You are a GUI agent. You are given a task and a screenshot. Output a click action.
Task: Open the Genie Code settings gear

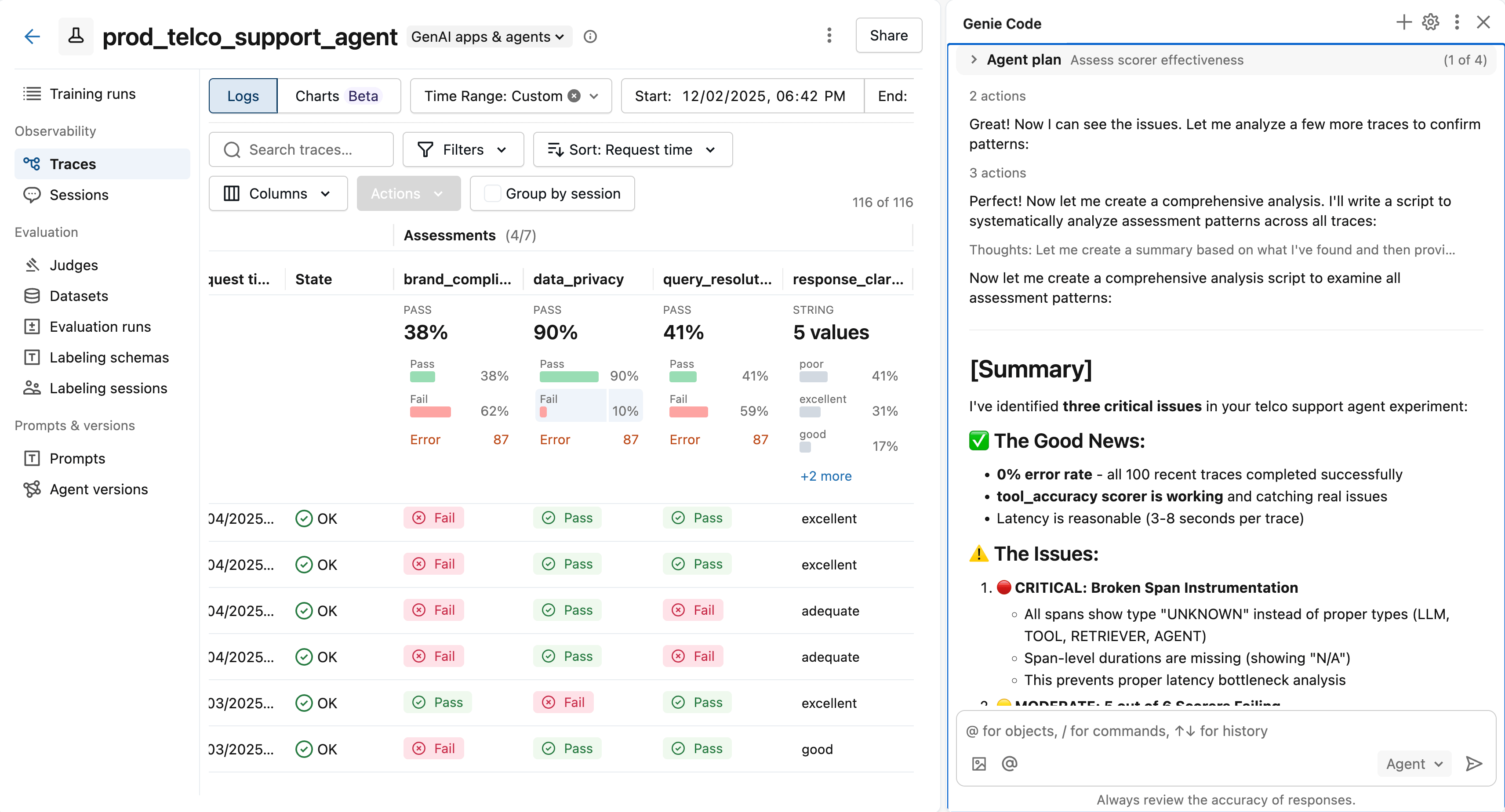pos(1430,22)
